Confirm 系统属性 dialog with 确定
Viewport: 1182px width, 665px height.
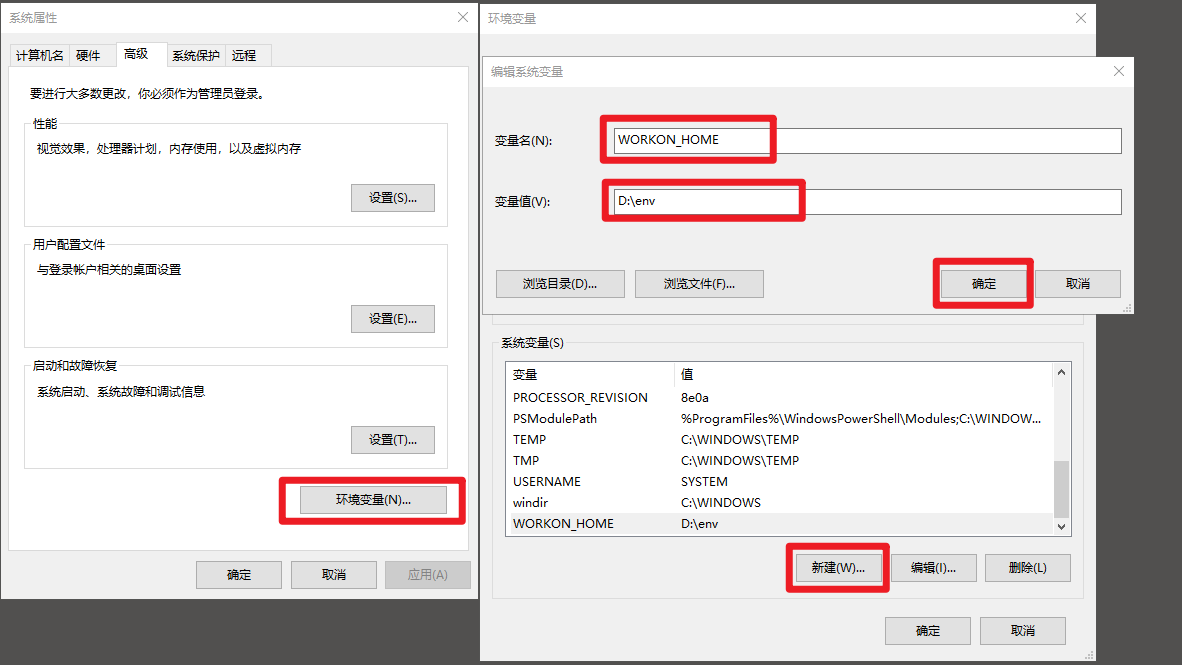tap(239, 575)
